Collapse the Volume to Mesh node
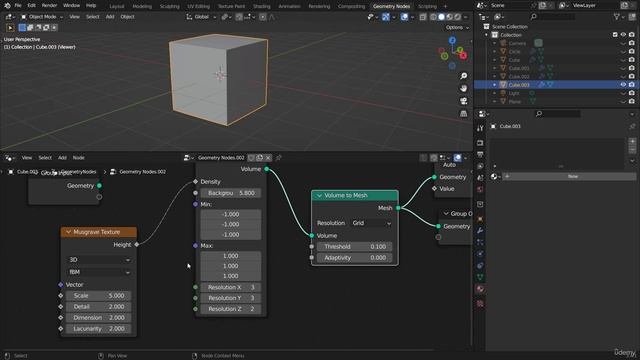This screenshot has height=360, width=640. coord(319,196)
